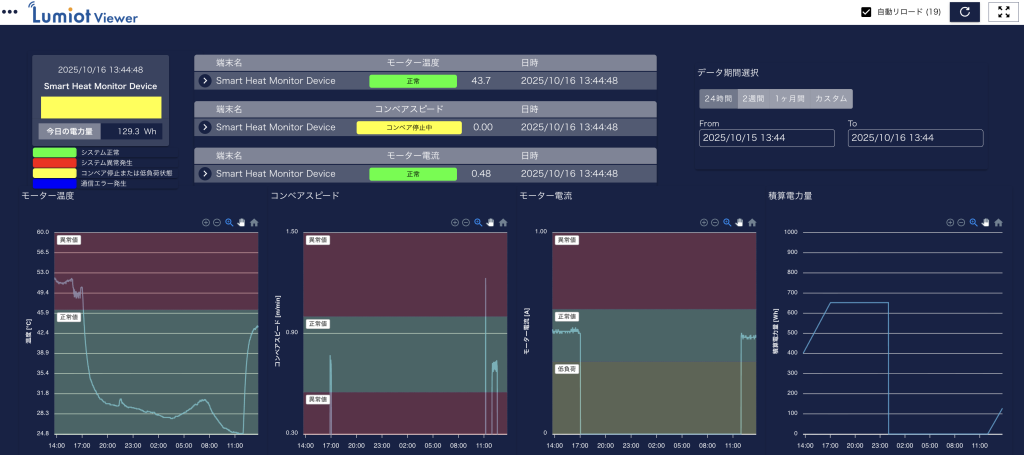
Task: Zoom in on the モーター温度 chart
Action: [206, 222]
